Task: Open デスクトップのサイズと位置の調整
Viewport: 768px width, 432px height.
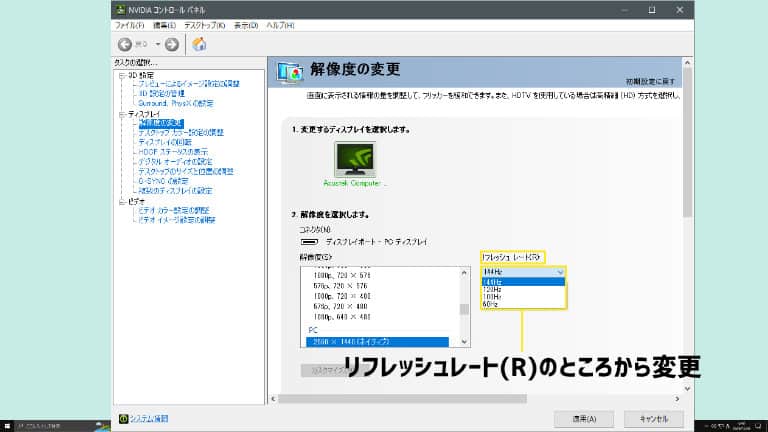Action: 186,171
